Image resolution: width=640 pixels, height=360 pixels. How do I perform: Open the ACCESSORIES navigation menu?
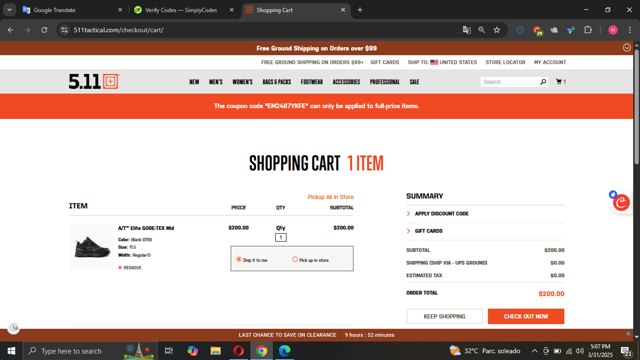click(x=346, y=82)
